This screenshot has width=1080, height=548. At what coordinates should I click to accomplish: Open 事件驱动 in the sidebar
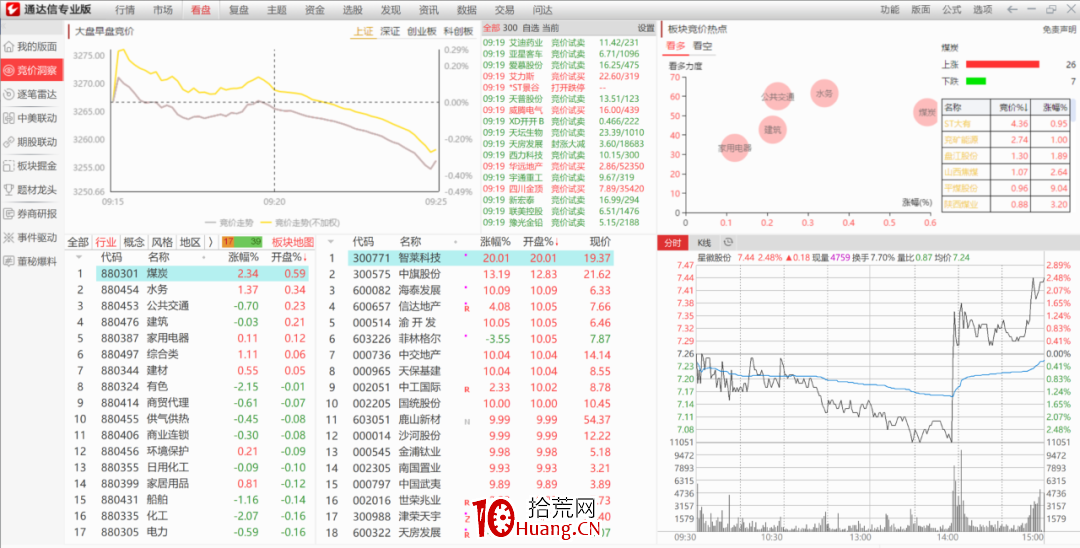(x=32, y=238)
